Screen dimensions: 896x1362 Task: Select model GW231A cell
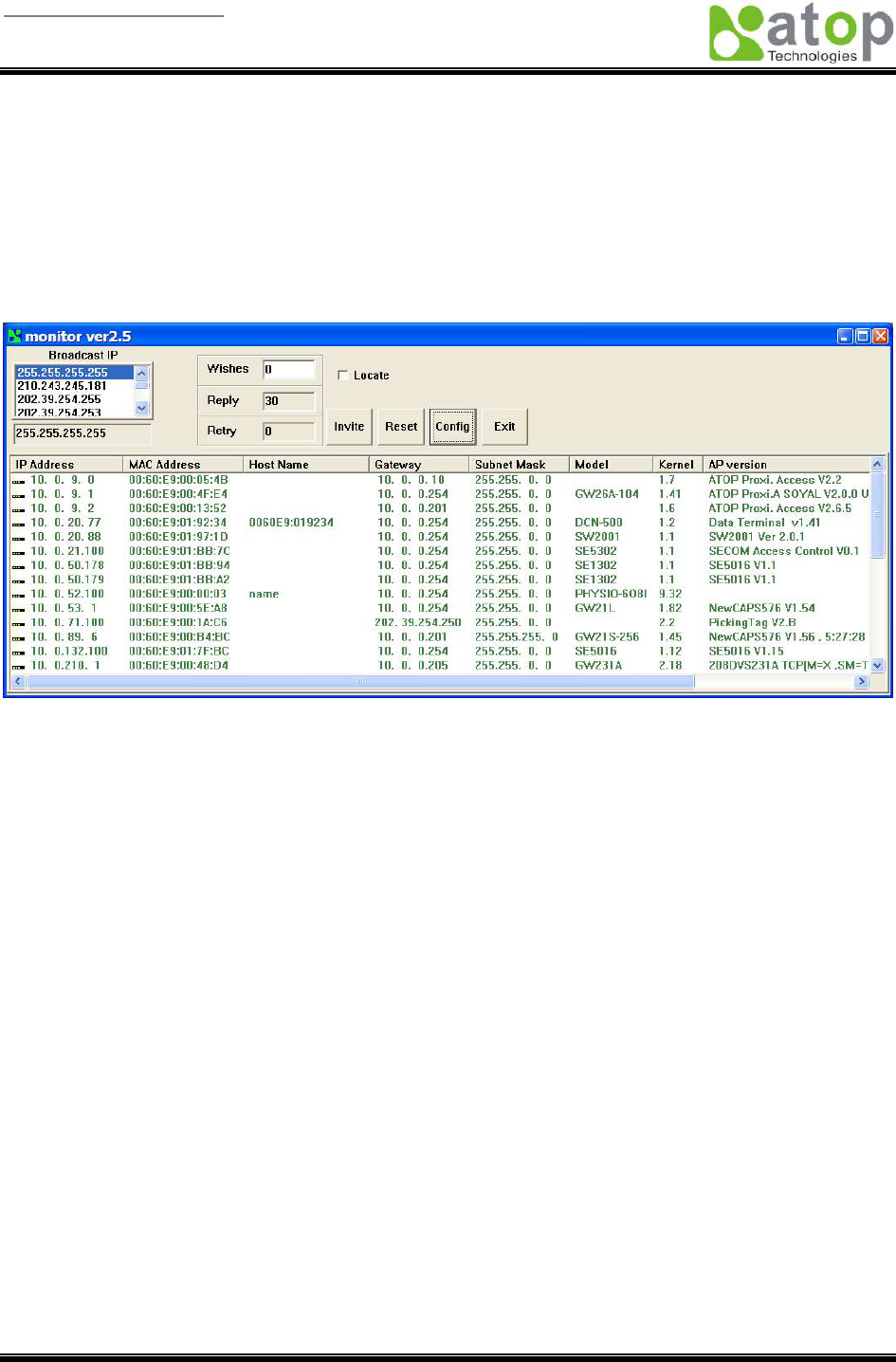(598, 665)
